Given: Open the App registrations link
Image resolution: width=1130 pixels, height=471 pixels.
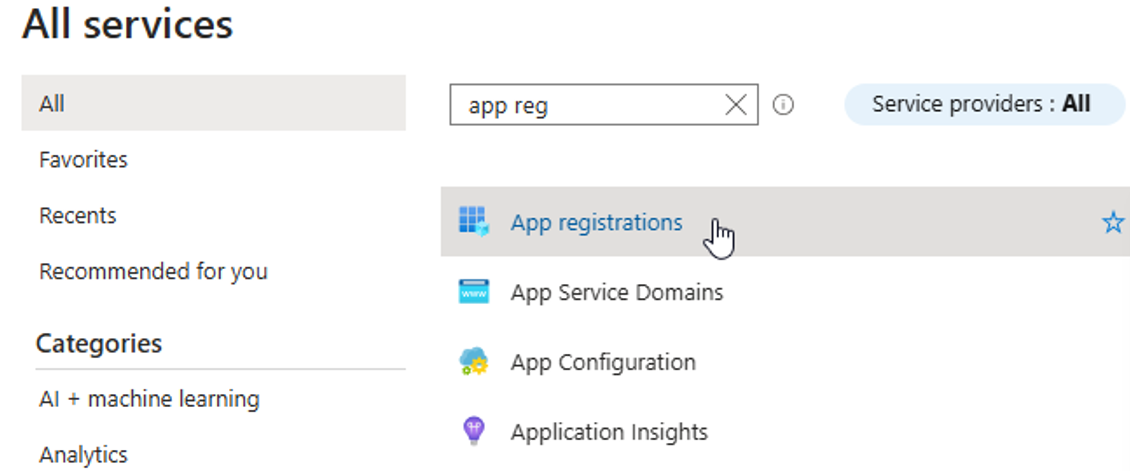Looking at the screenshot, I should click(x=596, y=223).
